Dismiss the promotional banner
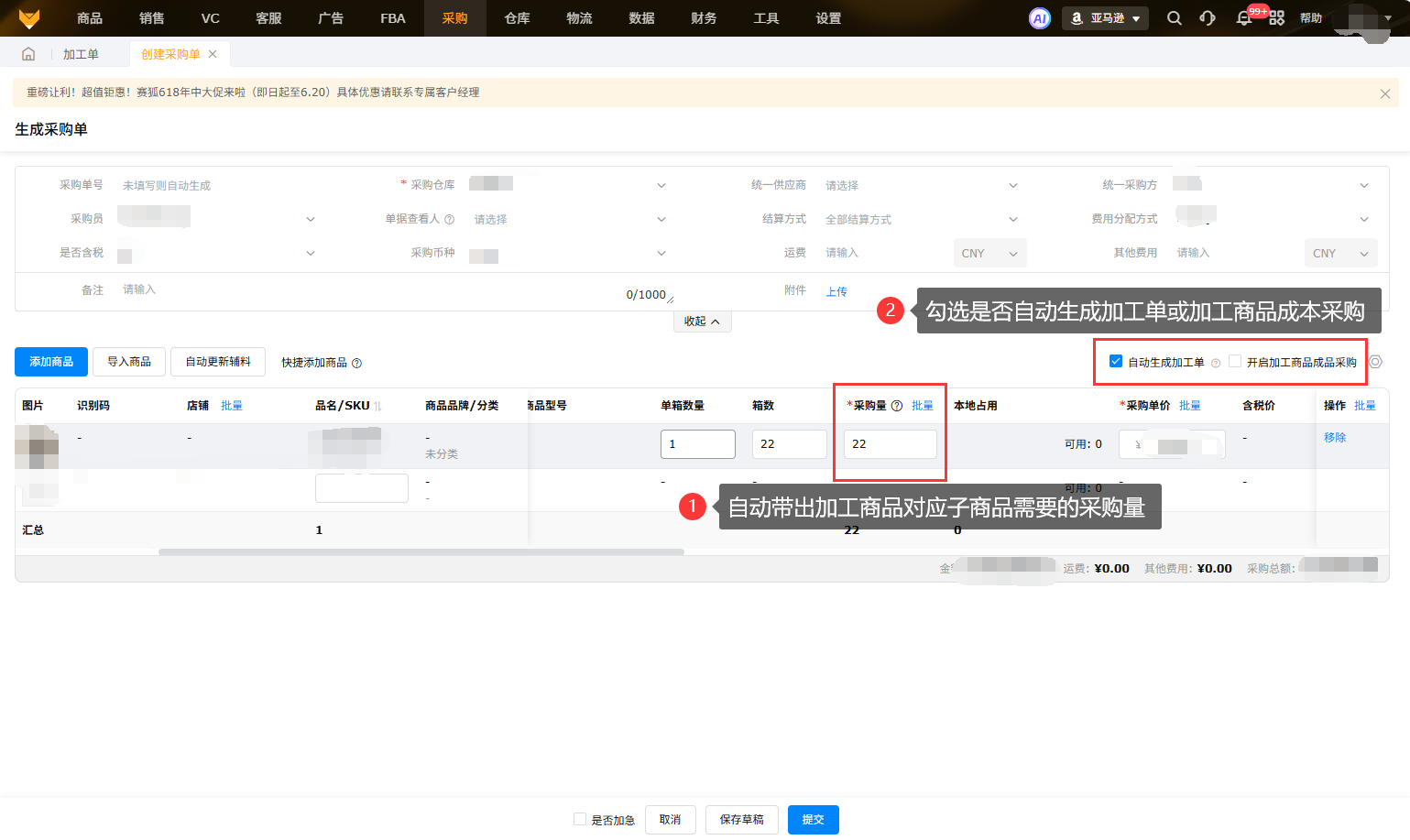 coord(1384,93)
